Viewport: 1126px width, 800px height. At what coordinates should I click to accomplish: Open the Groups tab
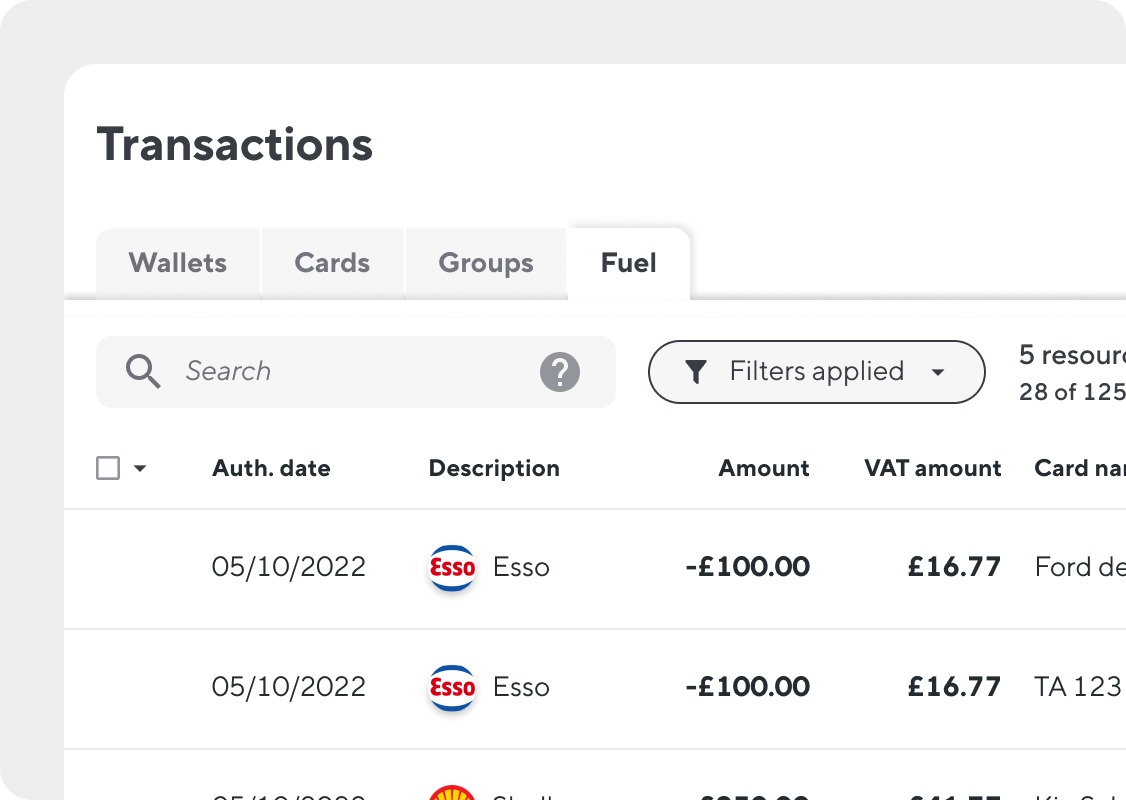pyautogui.click(x=486, y=263)
